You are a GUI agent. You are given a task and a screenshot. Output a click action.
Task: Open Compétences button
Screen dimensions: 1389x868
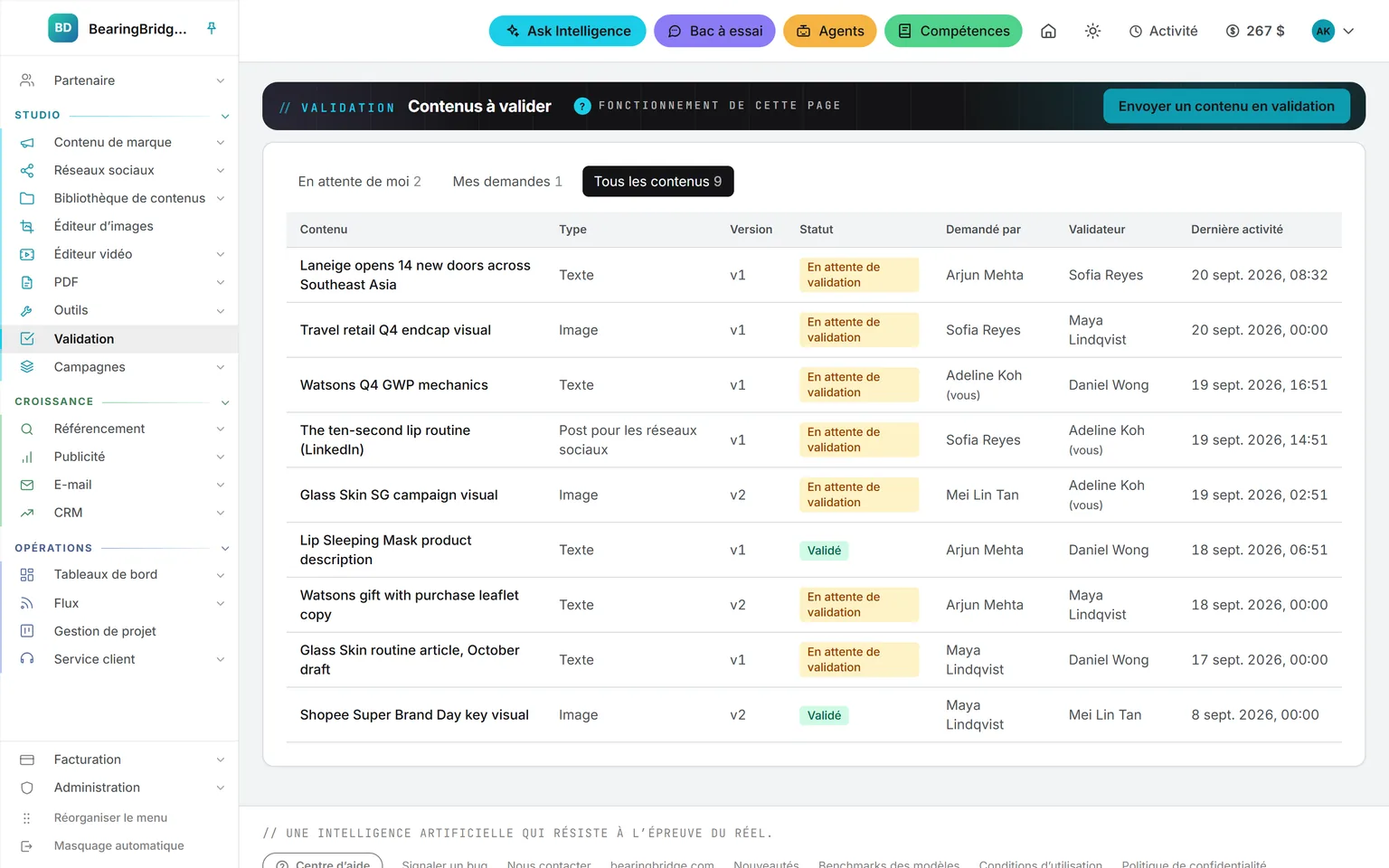pos(953,31)
